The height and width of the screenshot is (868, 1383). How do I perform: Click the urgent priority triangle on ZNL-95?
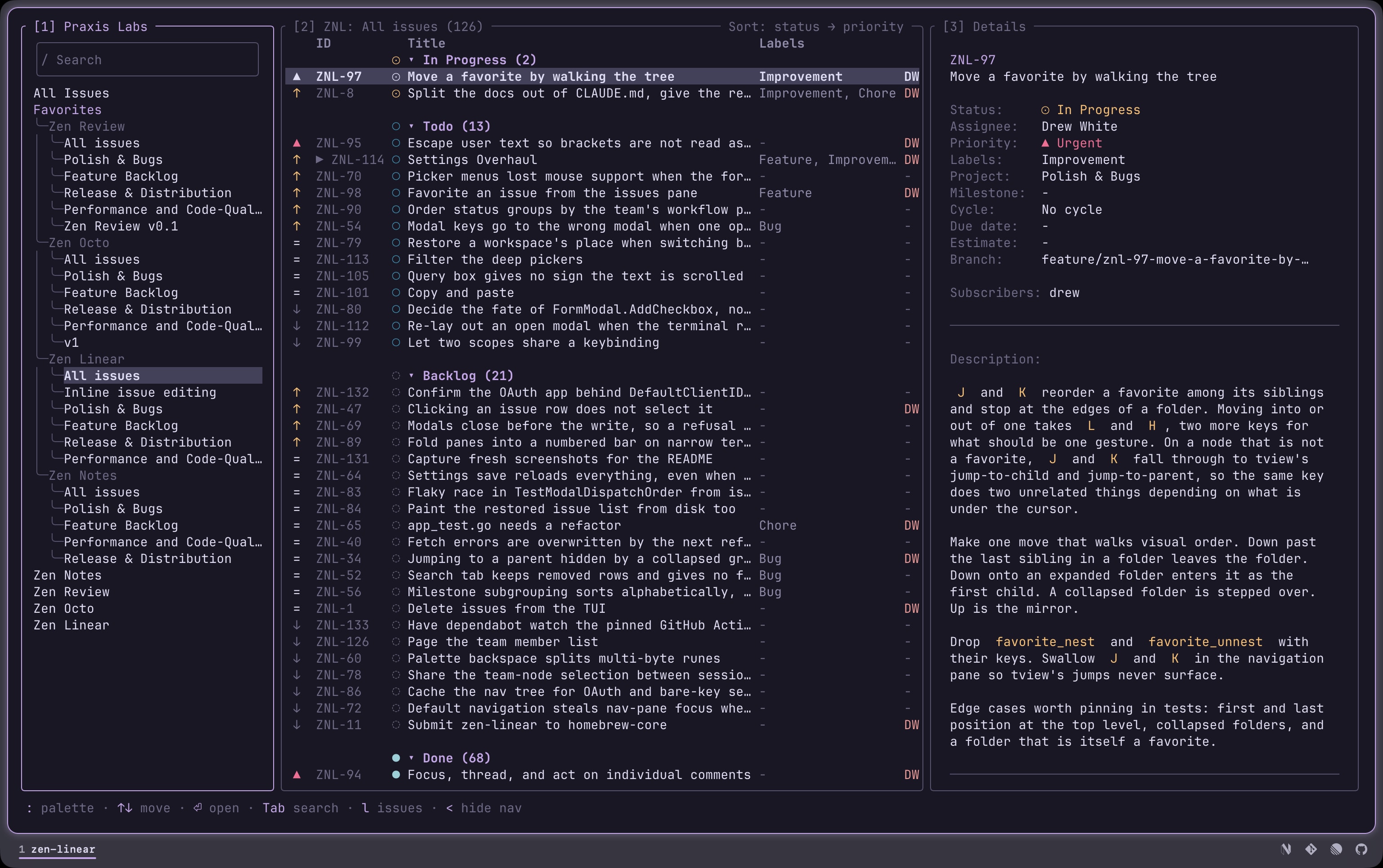(297, 143)
